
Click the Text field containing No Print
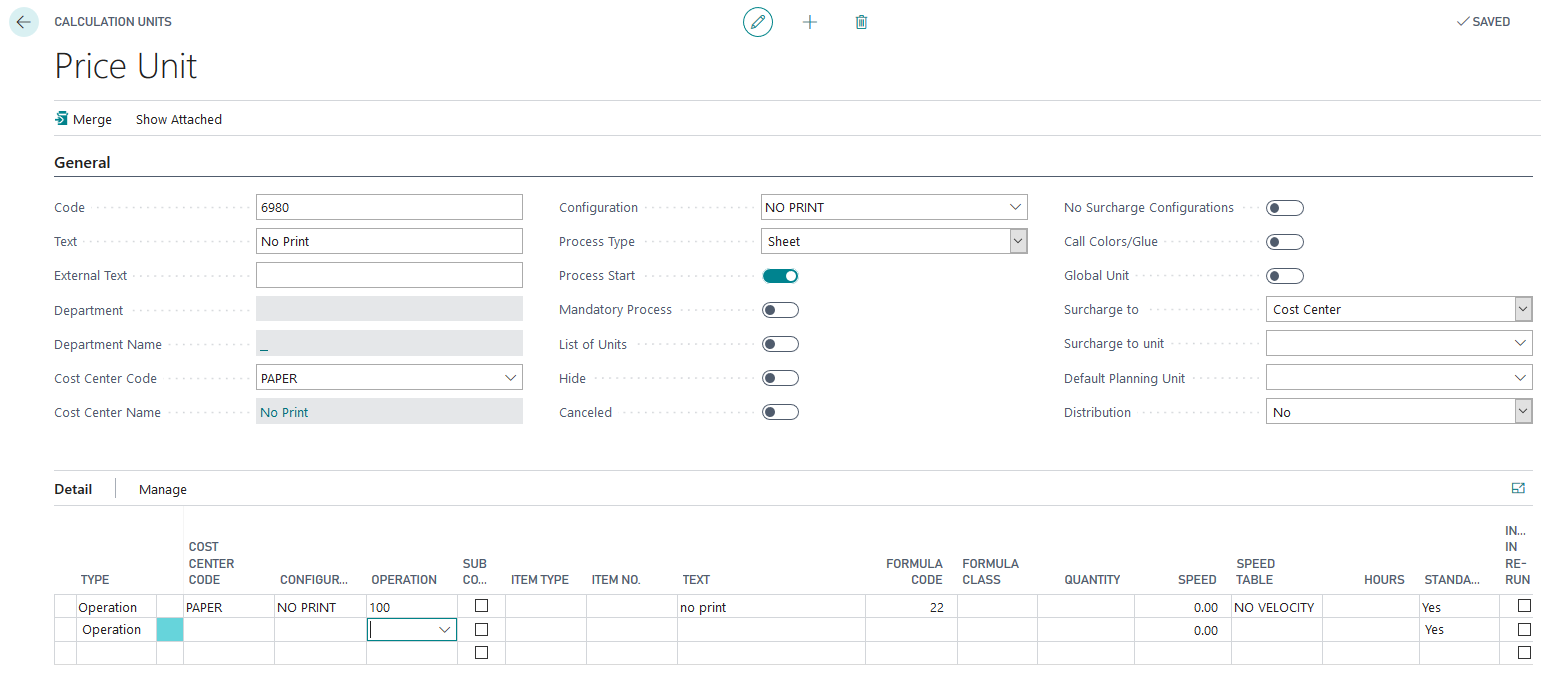coord(389,241)
